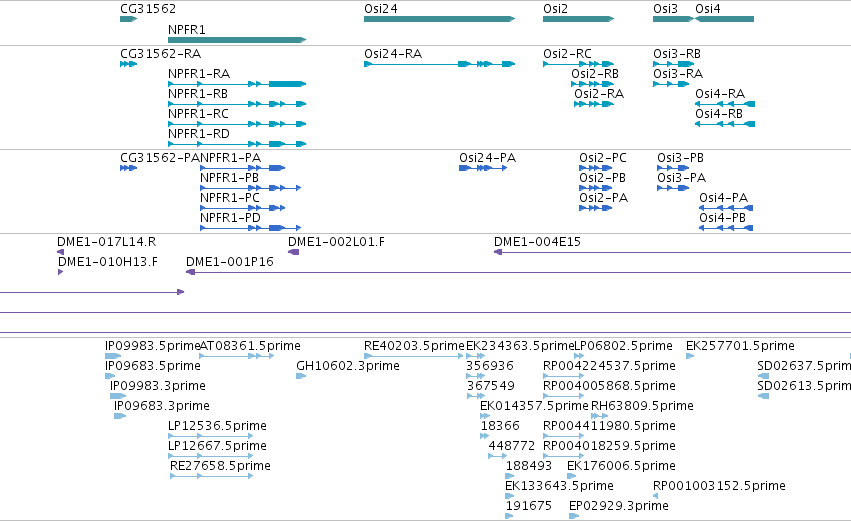
Task: Click the Osi3-PA protein label
Action: [x=682, y=178]
